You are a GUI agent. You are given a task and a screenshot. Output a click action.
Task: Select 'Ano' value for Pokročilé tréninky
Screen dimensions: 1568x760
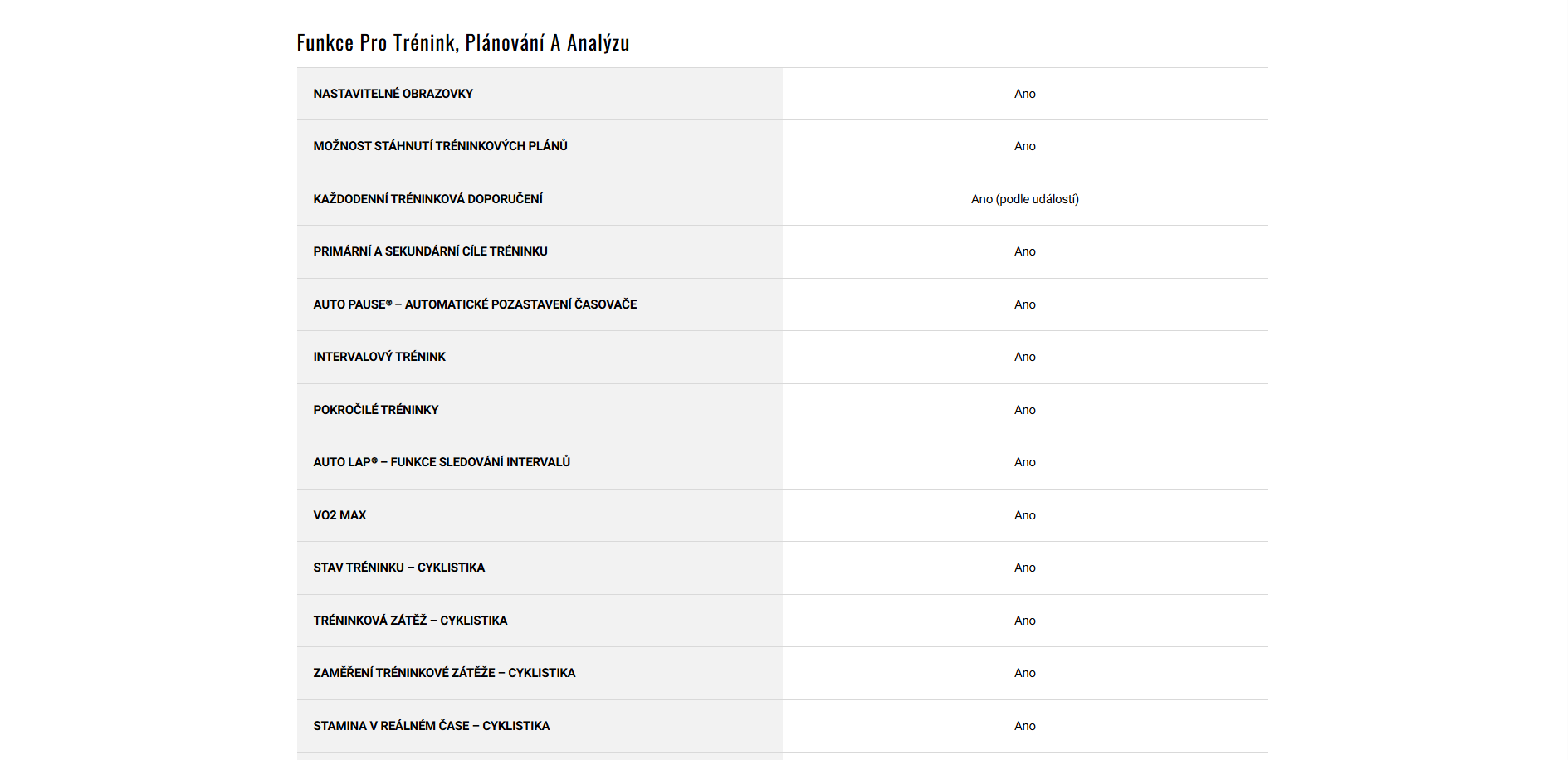coord(1024,410)
